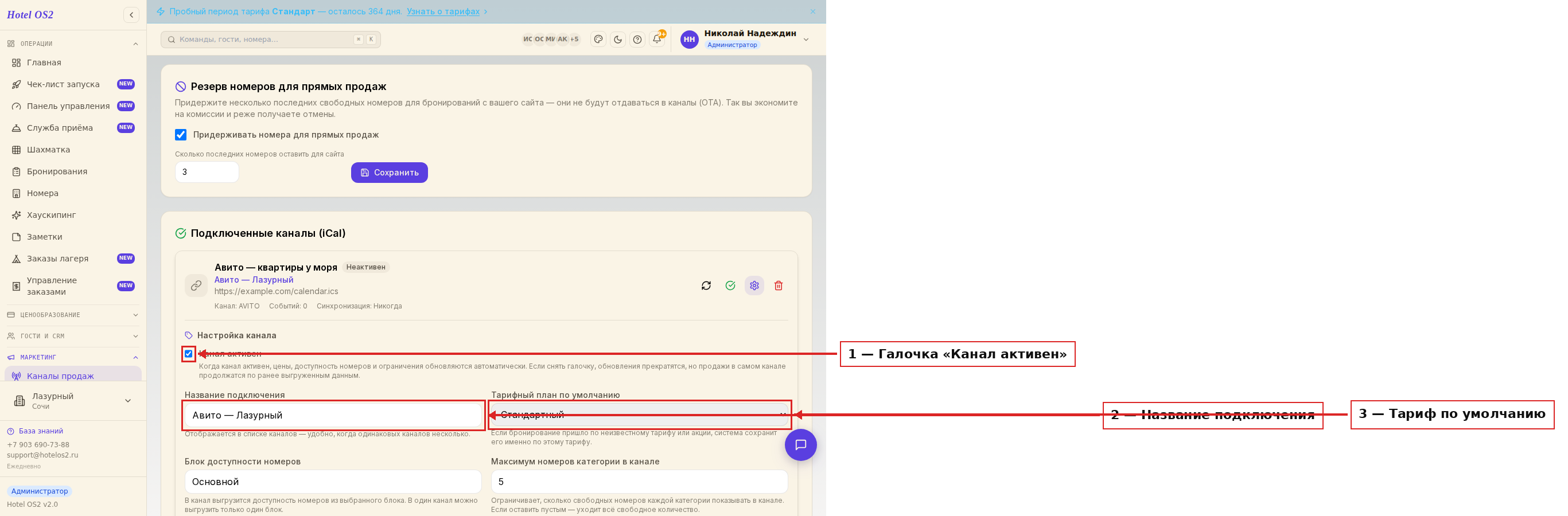Open Хаускипинг in the sidebar
The width and height of the screenshot is (1568, 516).
pyautogui.click(x=73, y=215)
